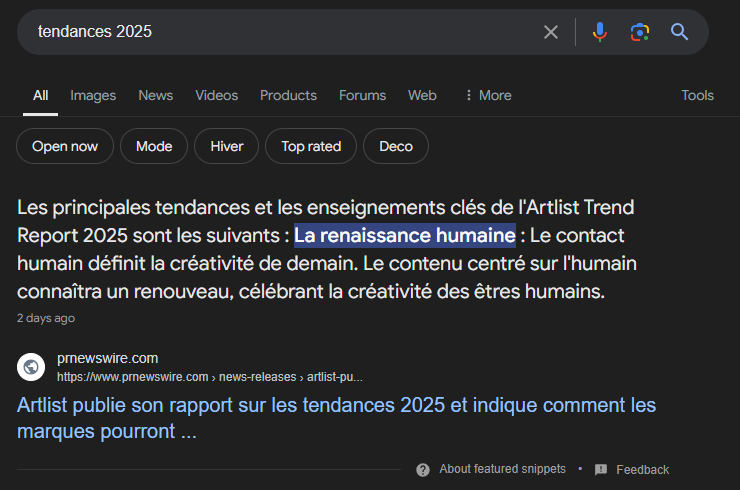Switch to the Images tab
Viewport: 740px width, 490px height.
click(x=93, y=95)
